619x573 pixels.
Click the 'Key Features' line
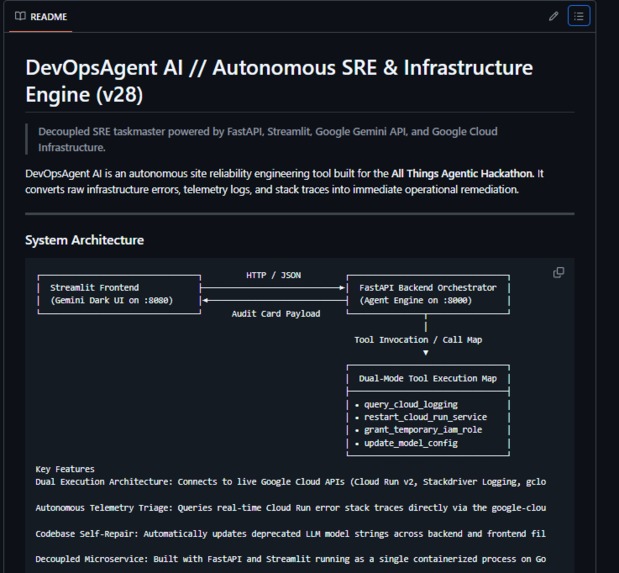pos(65,469)
